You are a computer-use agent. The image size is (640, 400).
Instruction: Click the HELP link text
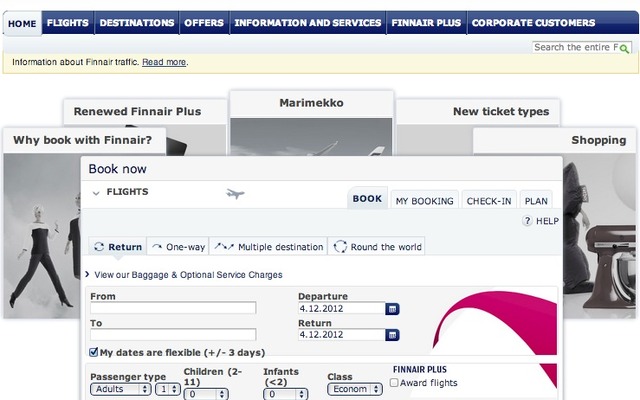point(547,221)
